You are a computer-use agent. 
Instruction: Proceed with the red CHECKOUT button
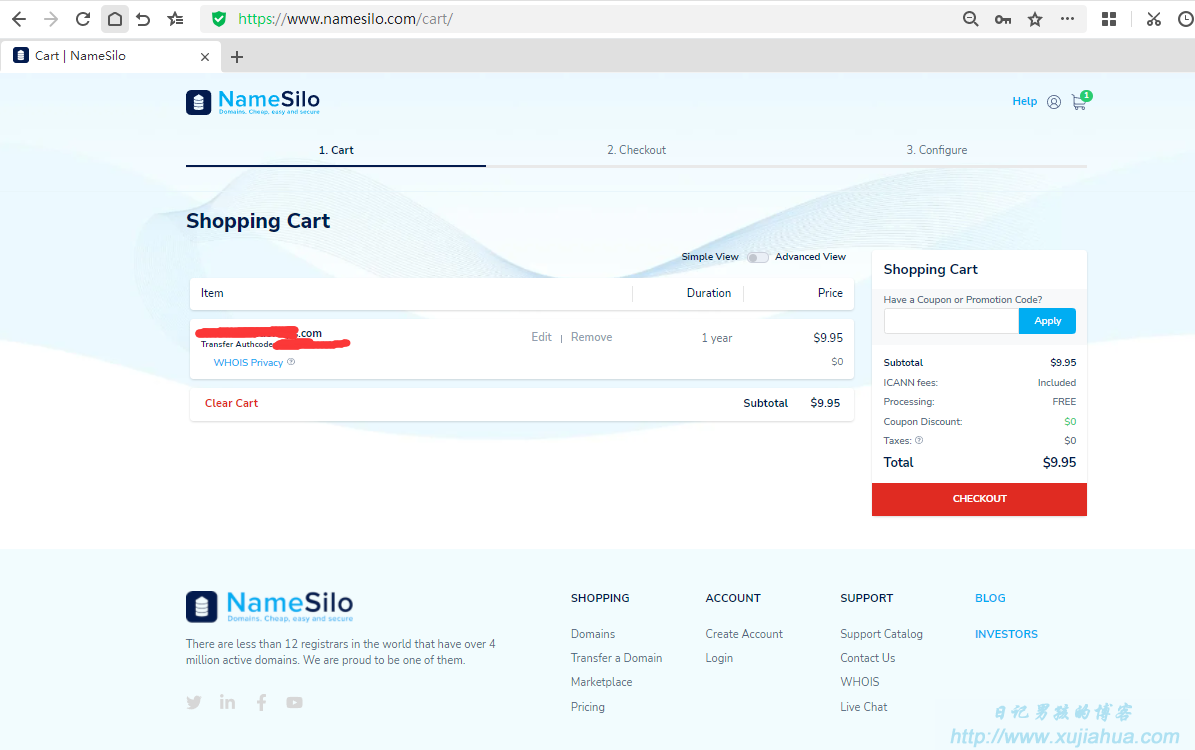[x=979, y=499]
